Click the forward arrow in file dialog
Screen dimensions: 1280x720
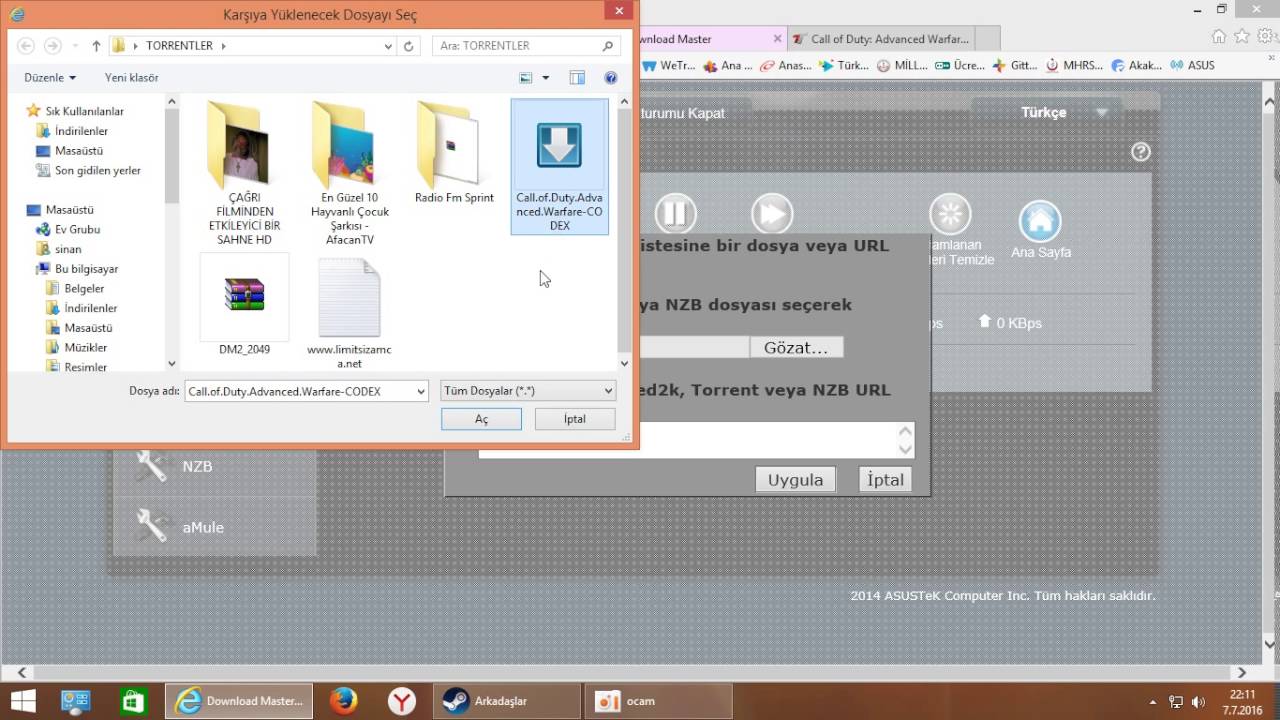point(53,46)
